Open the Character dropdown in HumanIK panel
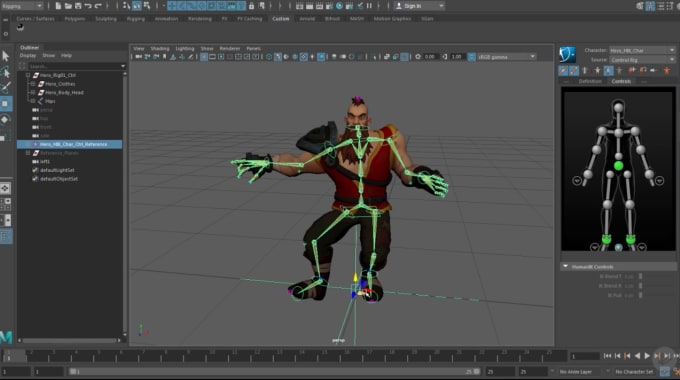Viewport: 680px width, 380px height. click(x=642, y=50)
